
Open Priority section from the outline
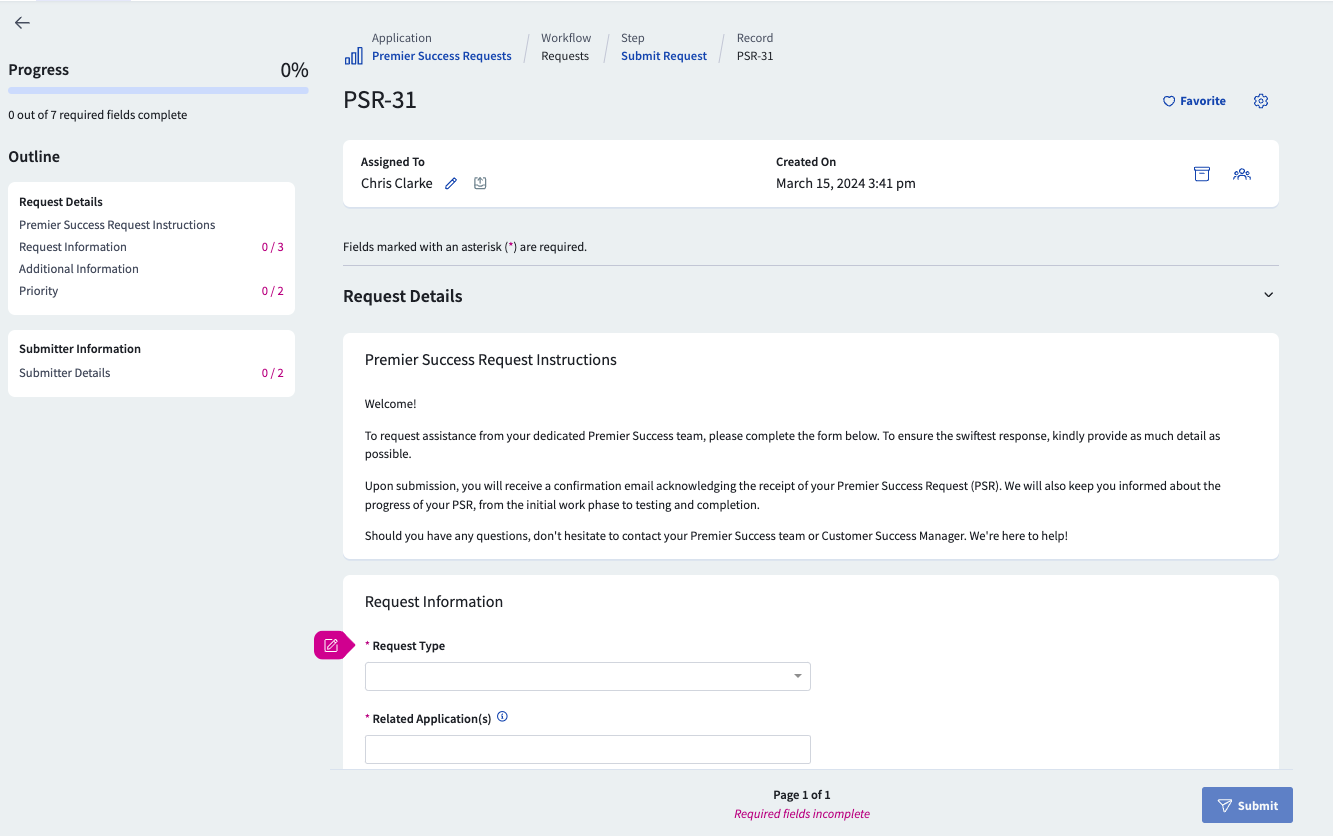(x=38, y=290)
